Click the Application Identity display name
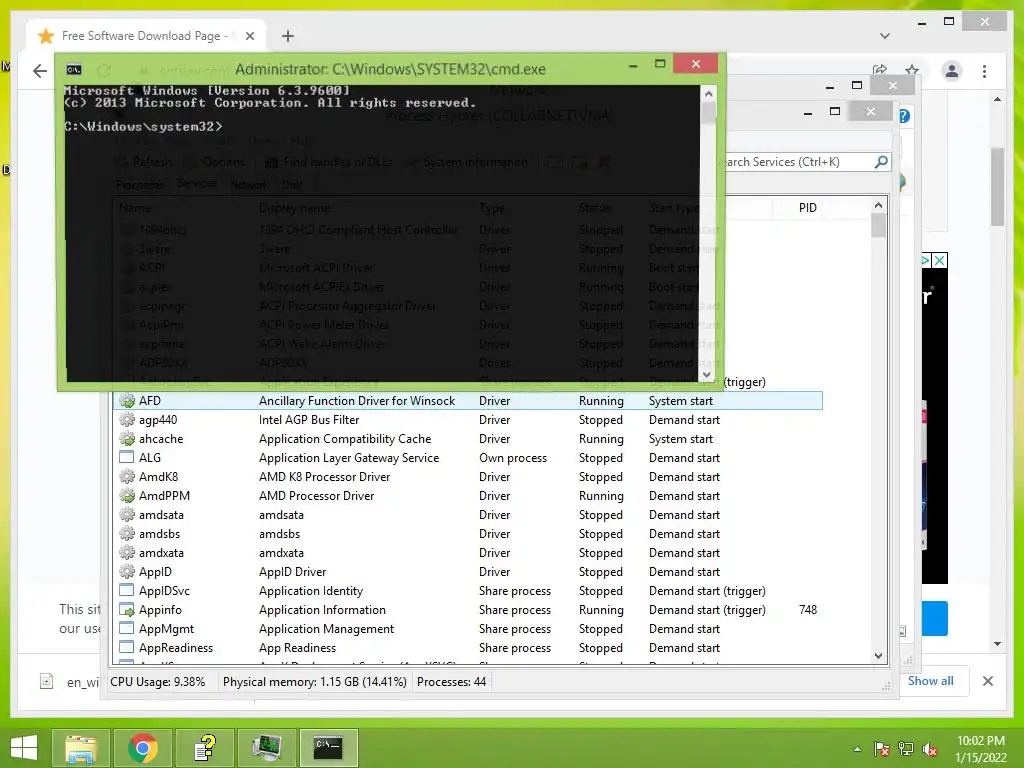This screenshot has height=768, width=1024. [x=311, y=590]
